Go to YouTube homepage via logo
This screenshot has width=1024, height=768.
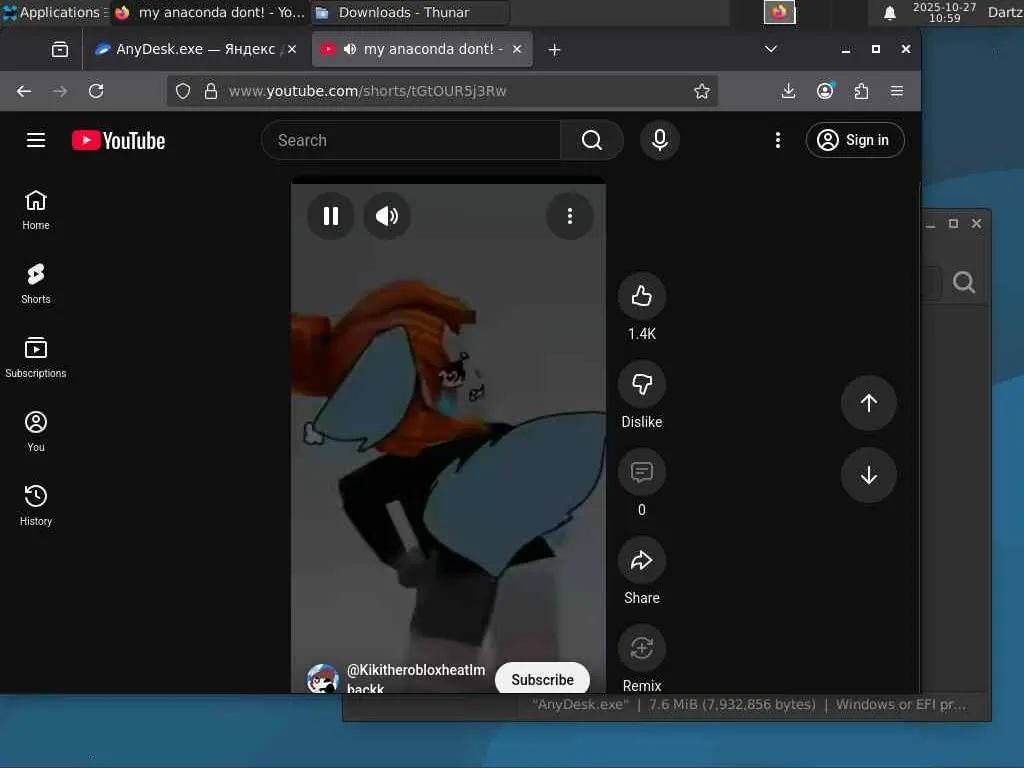coord(118,140)
